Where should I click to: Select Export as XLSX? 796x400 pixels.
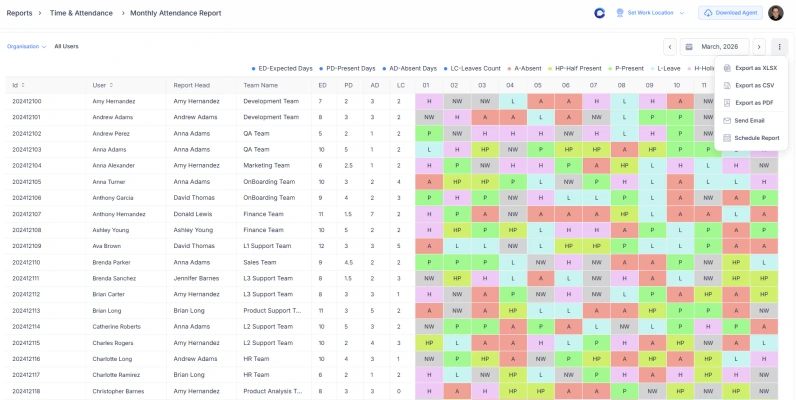tap(755, 68)
